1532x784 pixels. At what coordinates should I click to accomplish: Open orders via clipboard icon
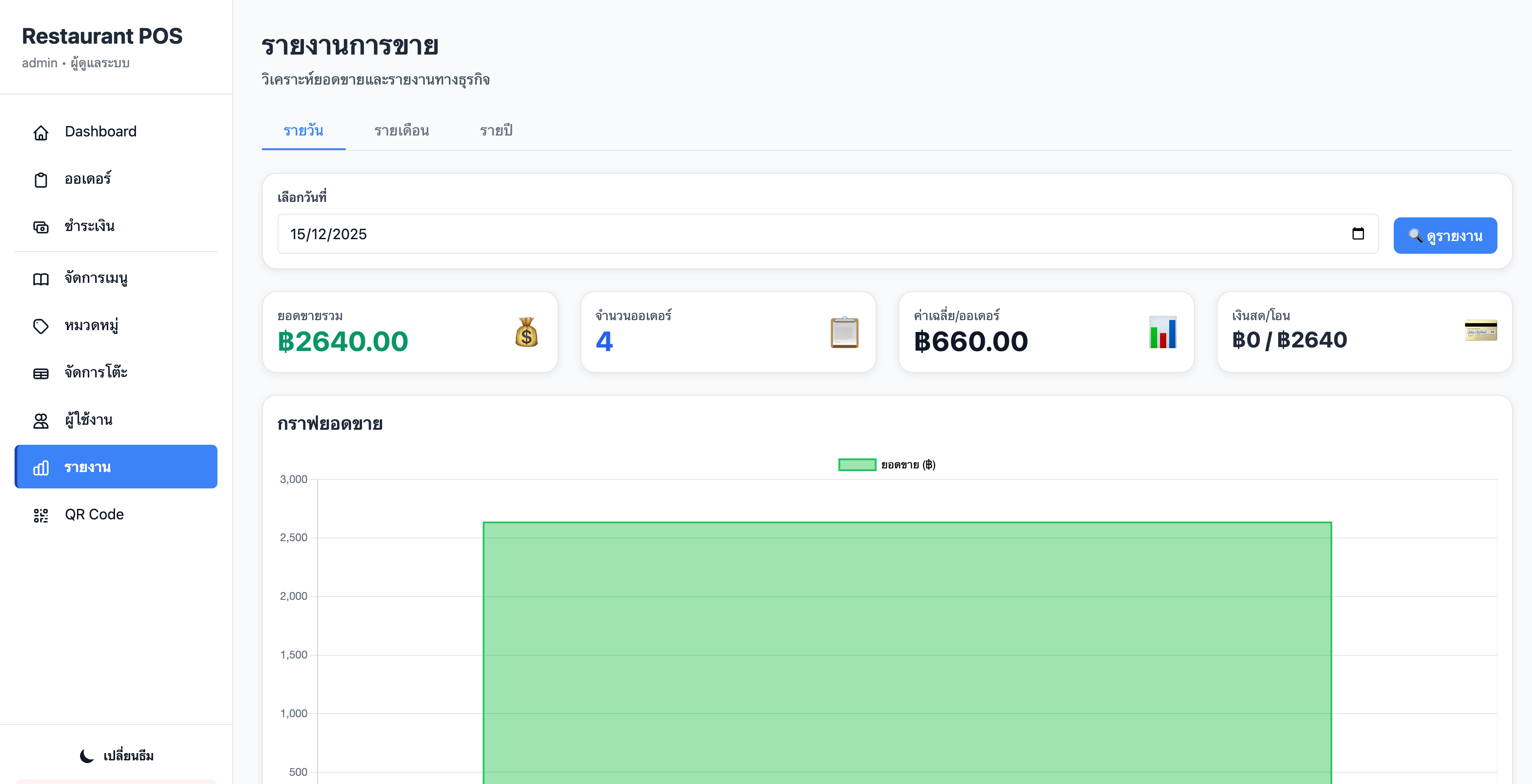tap(40, 180)
